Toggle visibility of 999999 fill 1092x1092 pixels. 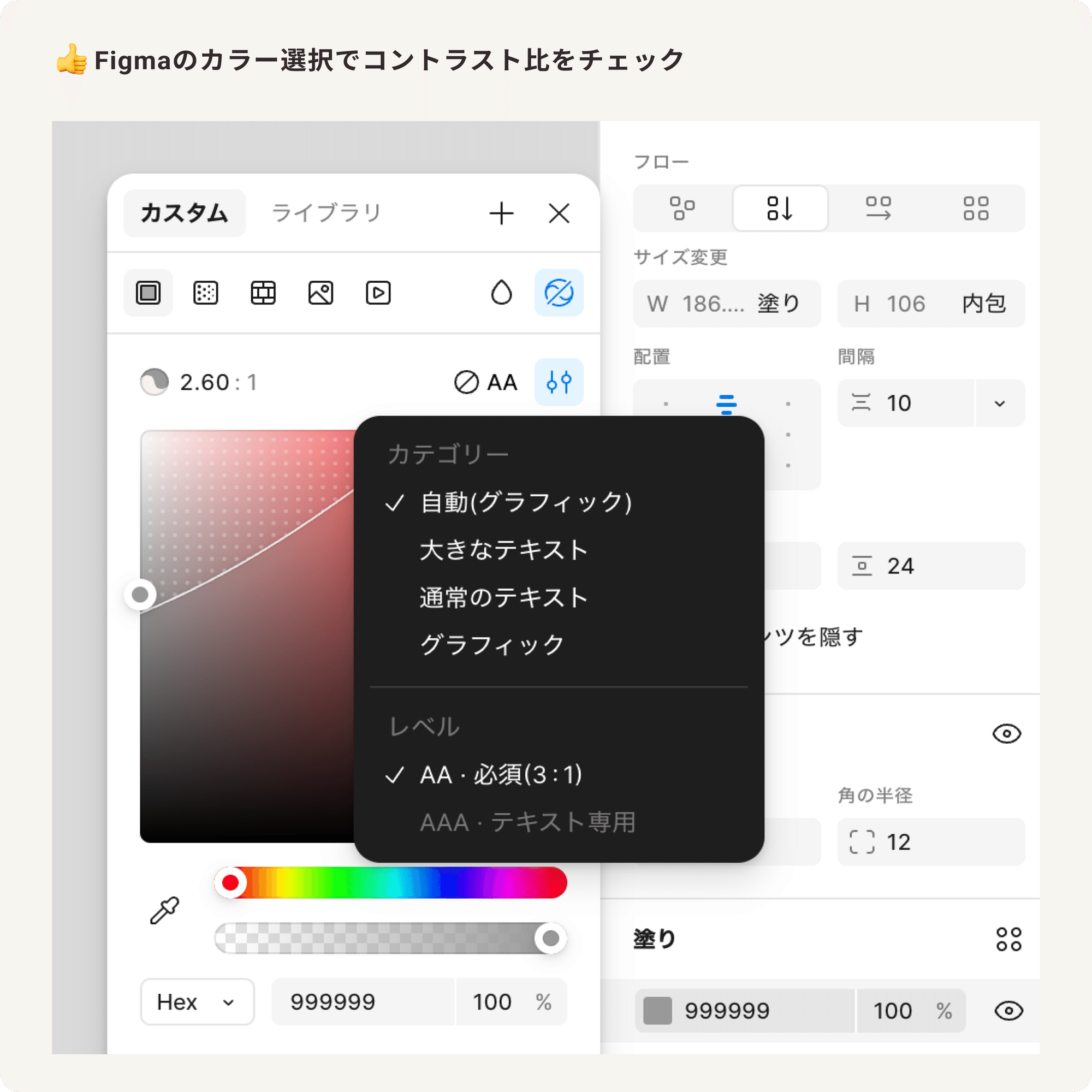coord(1011,1011)
